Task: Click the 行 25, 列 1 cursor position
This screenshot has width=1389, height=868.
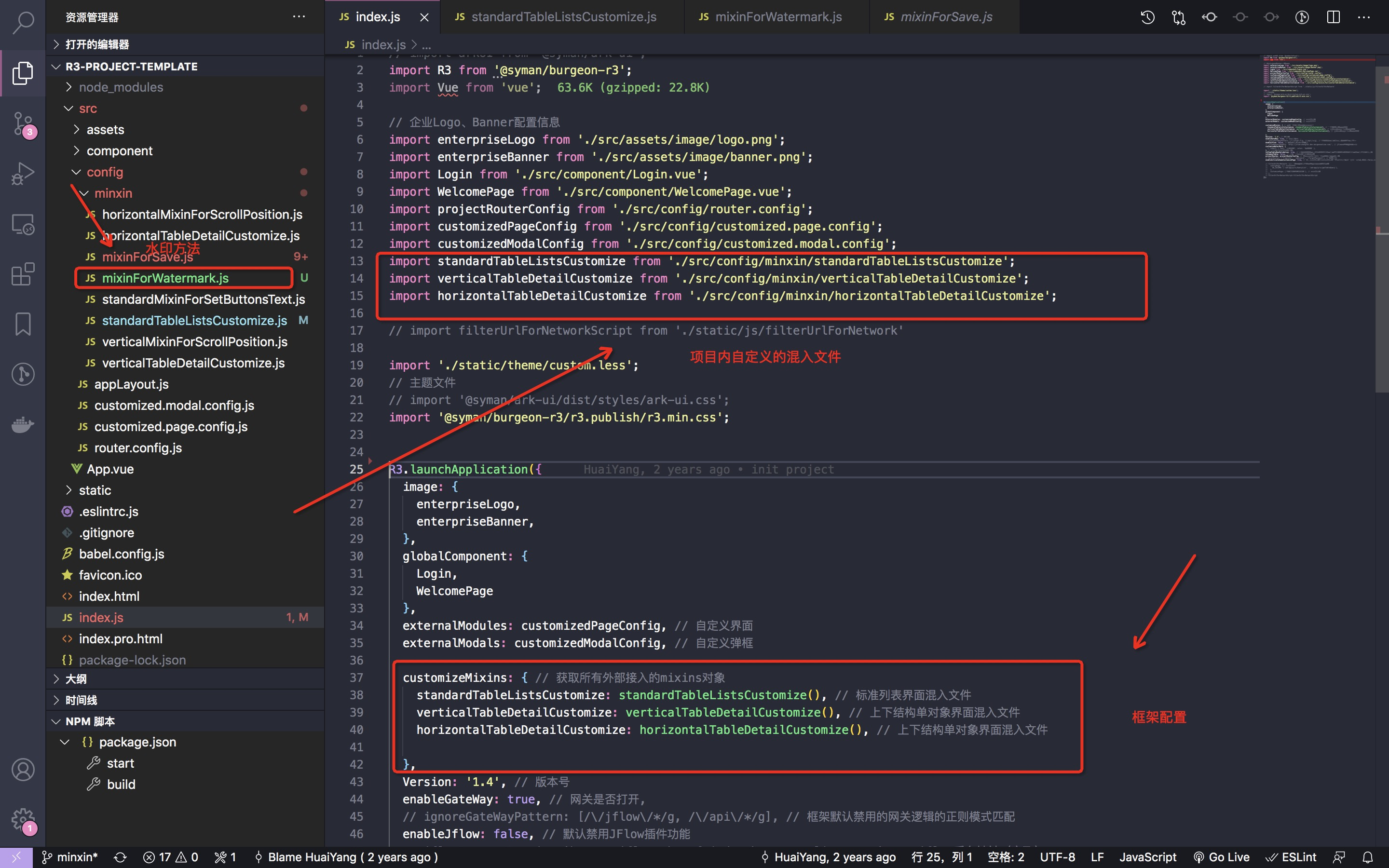Action: [941, 857]
